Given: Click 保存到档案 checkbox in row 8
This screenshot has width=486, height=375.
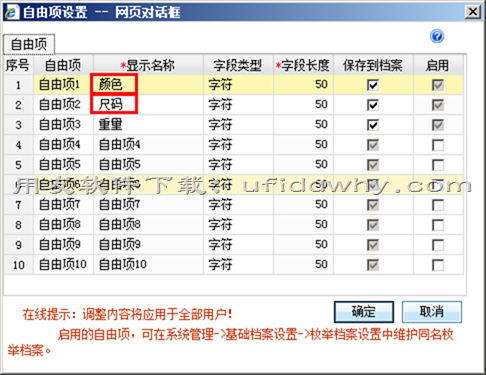Looking at the screenshot, I should point(373,225).
